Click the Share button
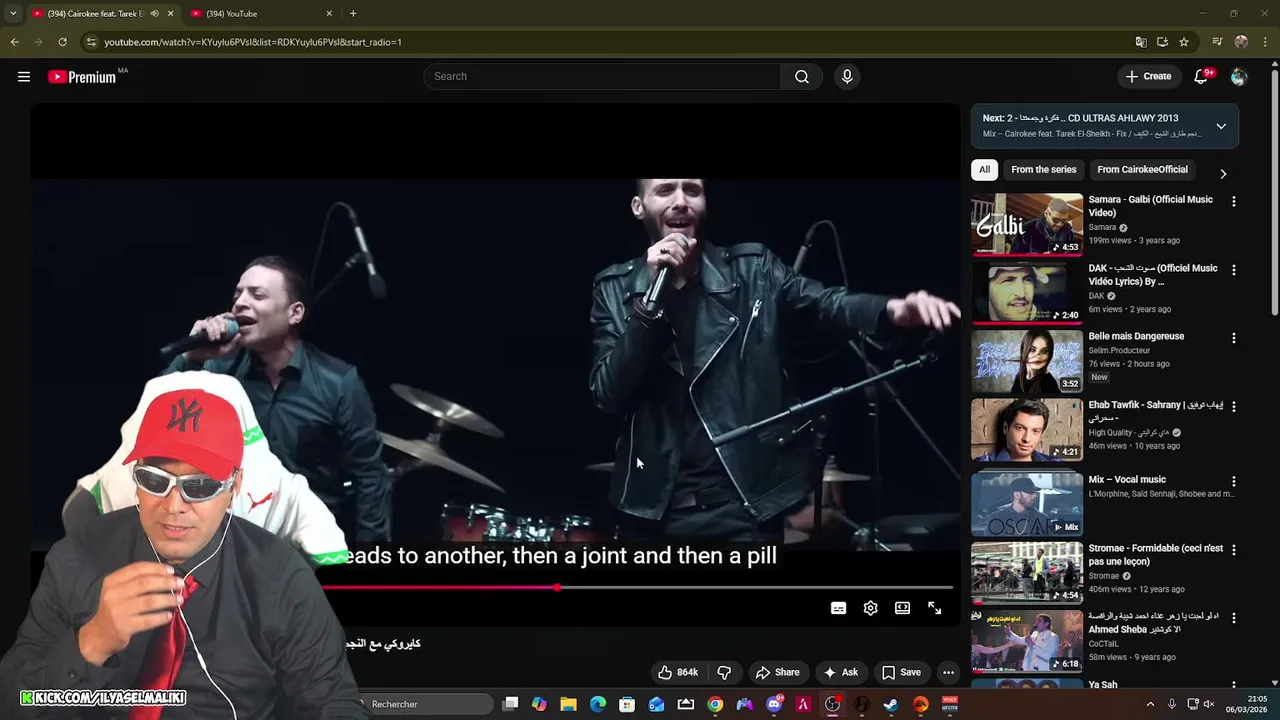 [x=777, y=672]
